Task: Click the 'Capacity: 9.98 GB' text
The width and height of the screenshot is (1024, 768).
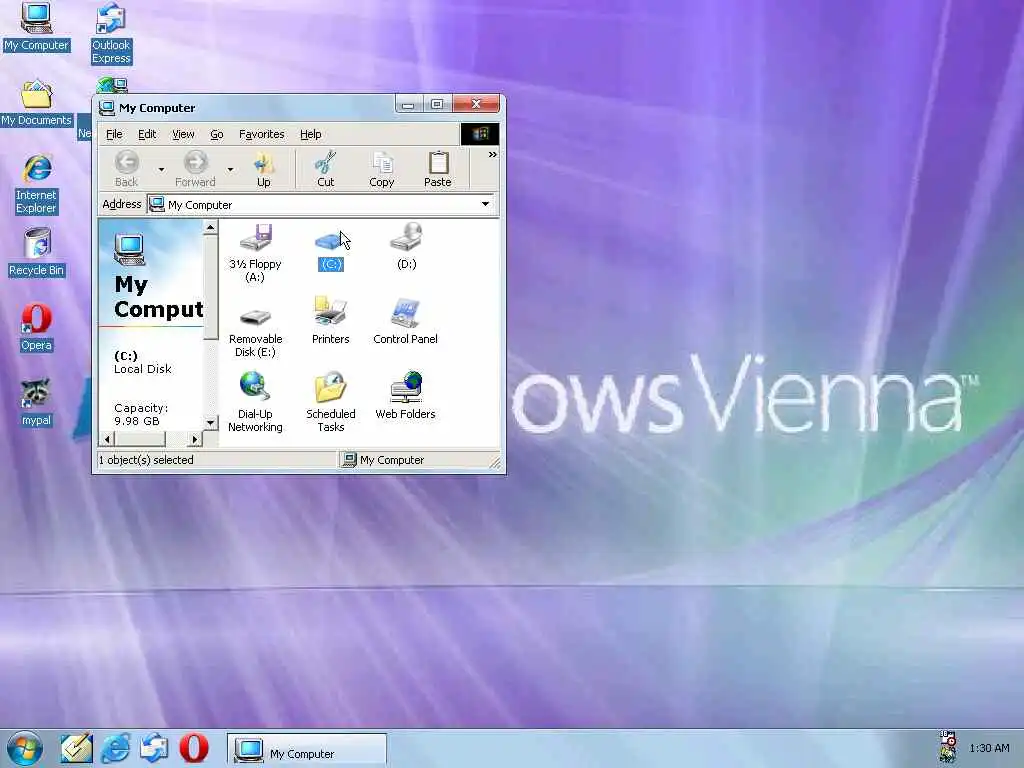Action: click(x=141, y=414)
